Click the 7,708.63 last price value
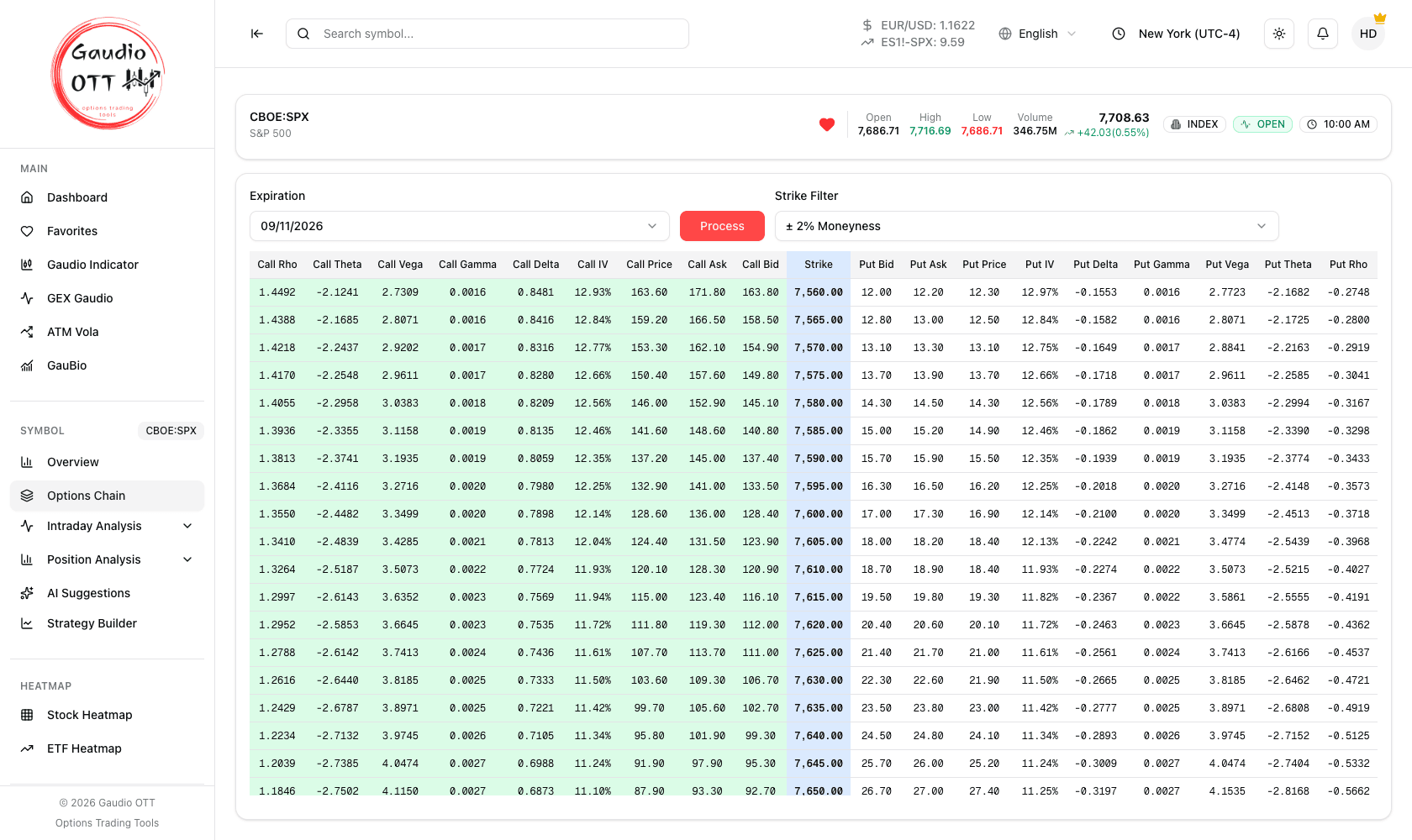 1124,118
